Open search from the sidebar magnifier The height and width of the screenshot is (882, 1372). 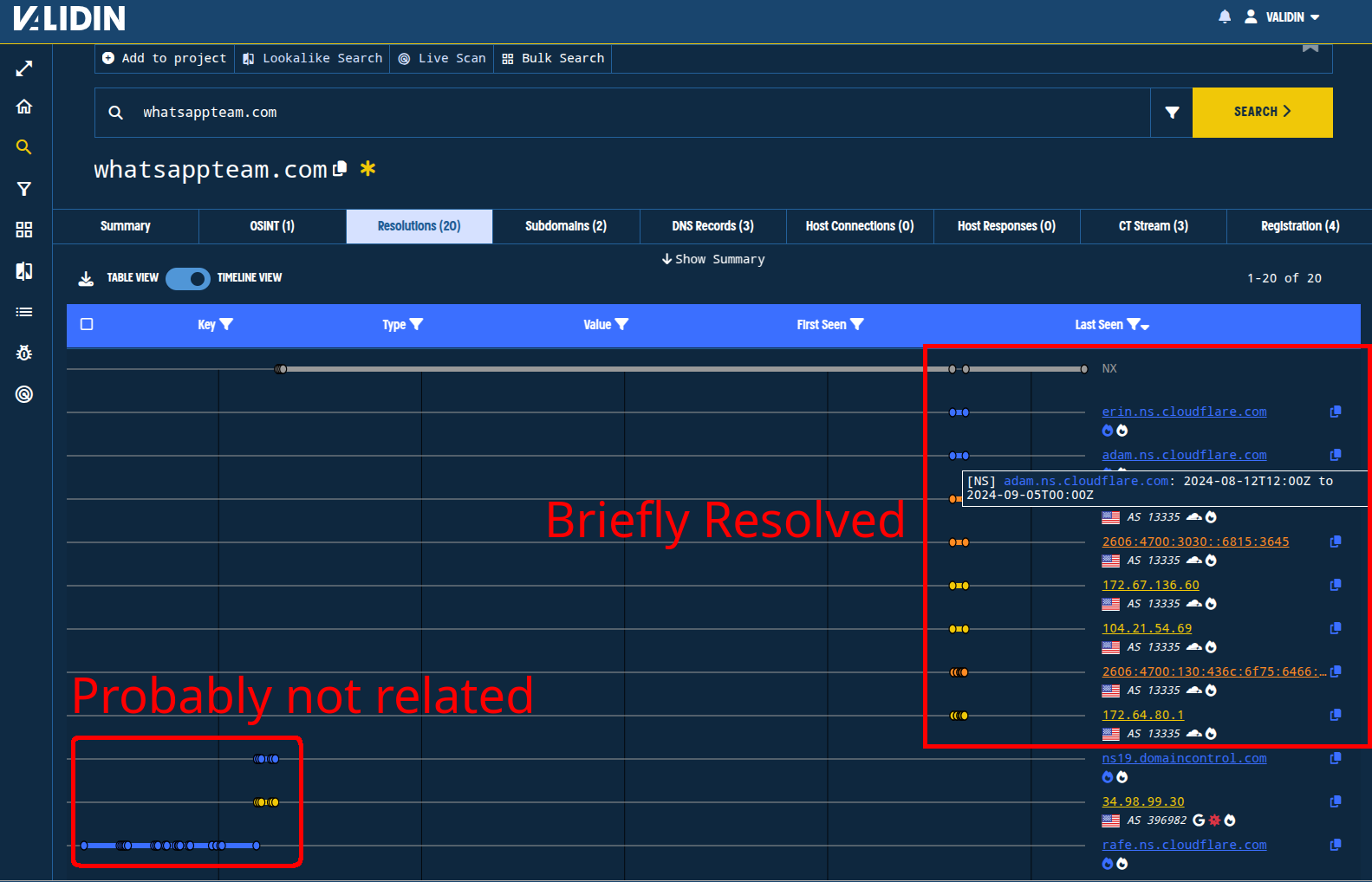24,147
